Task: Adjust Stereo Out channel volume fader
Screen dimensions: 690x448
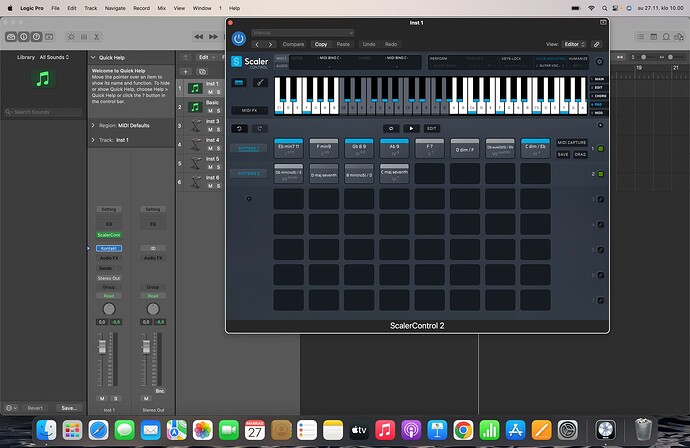Action: [146, 347]
